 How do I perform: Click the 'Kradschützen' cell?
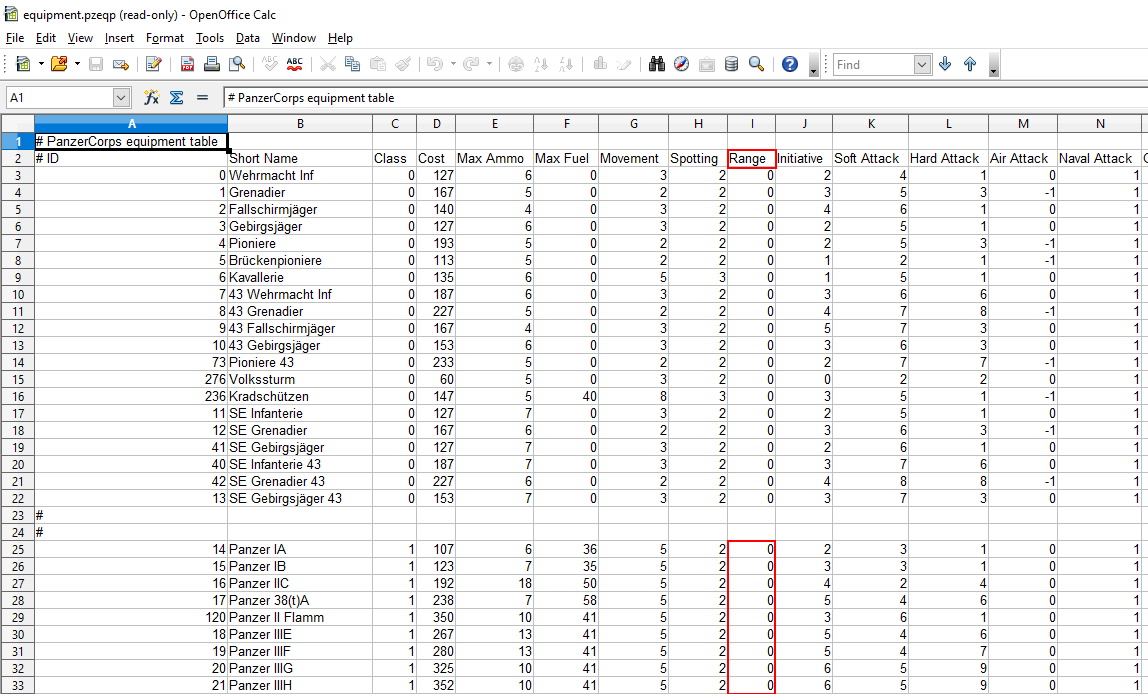tap(300, 396)
